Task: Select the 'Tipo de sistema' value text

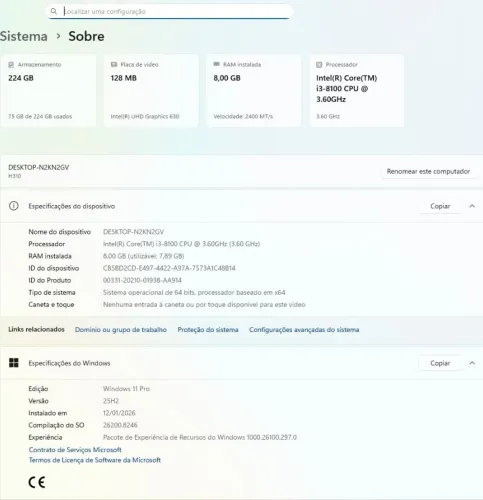Action: coord(194,292)
